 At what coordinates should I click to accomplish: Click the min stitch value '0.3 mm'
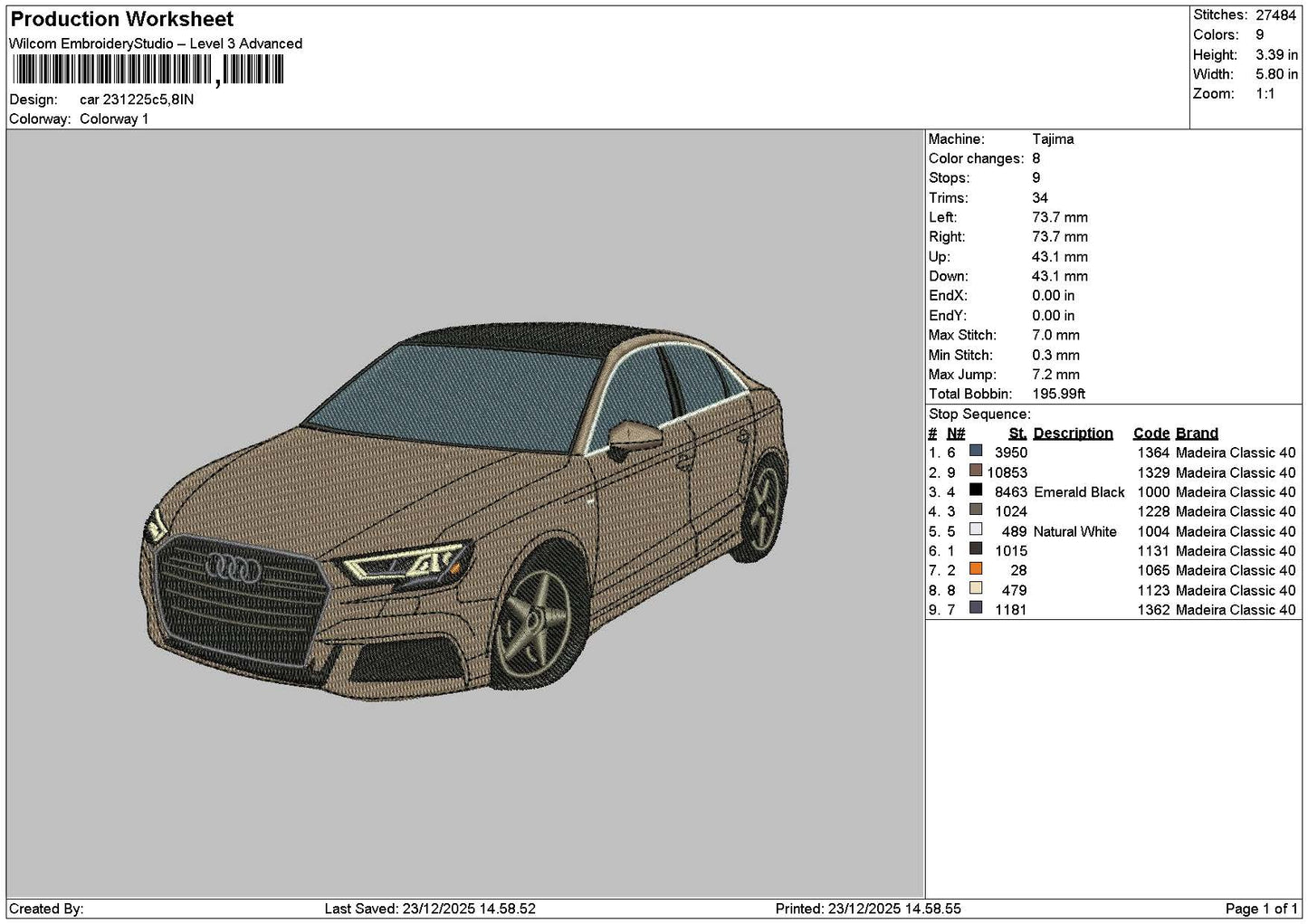click(1055, 355)
